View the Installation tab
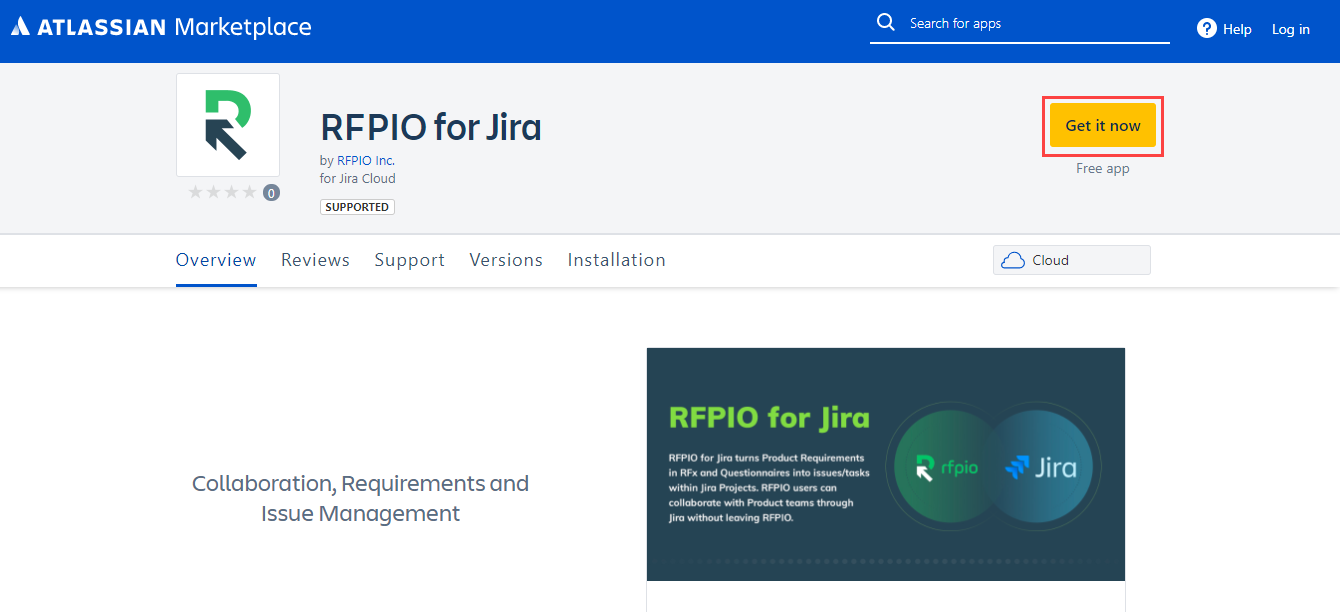 (617, 260)
